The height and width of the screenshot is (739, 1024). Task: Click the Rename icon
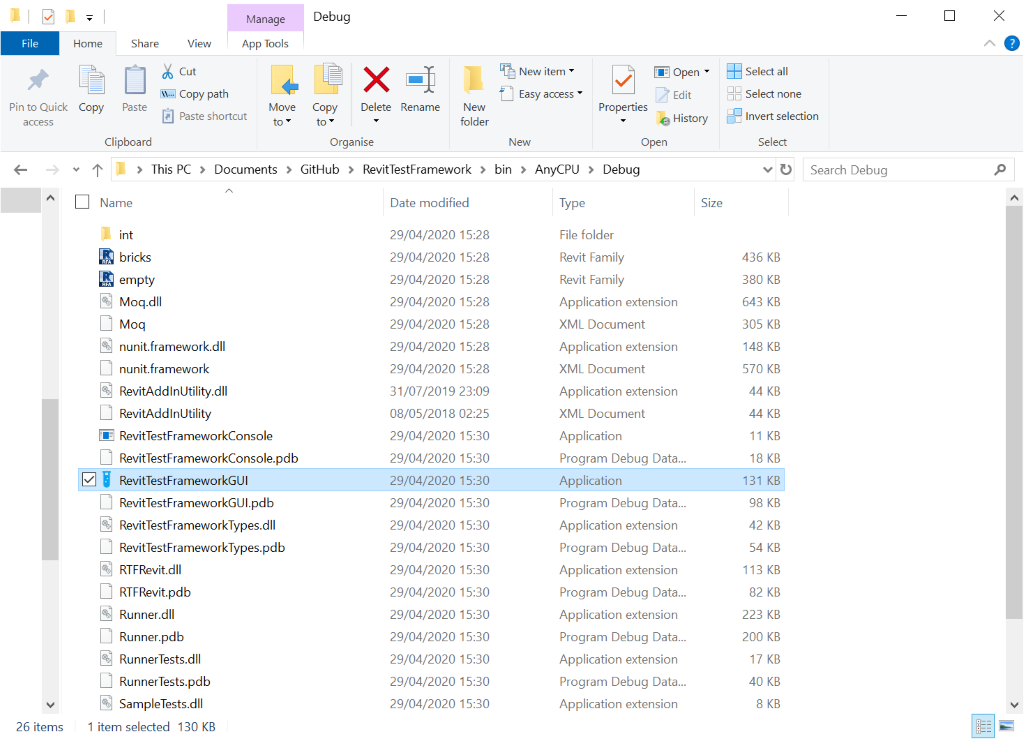tap(421, 80)
